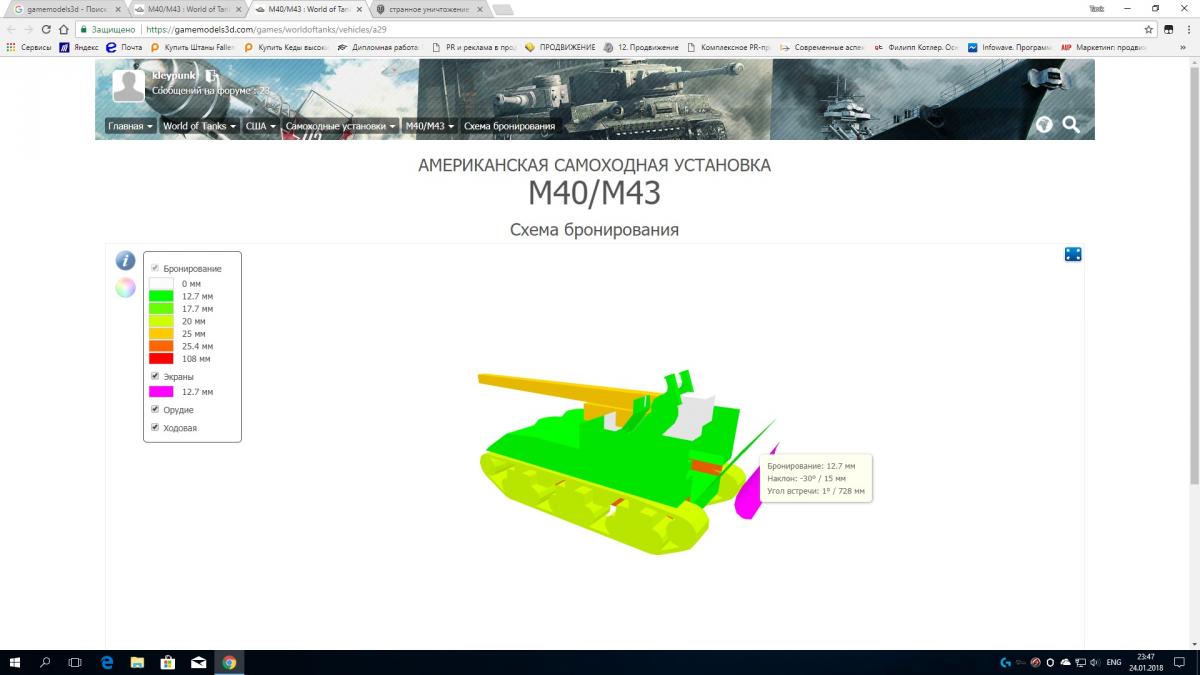Click the globe language icon in header

click(1044, 125)
